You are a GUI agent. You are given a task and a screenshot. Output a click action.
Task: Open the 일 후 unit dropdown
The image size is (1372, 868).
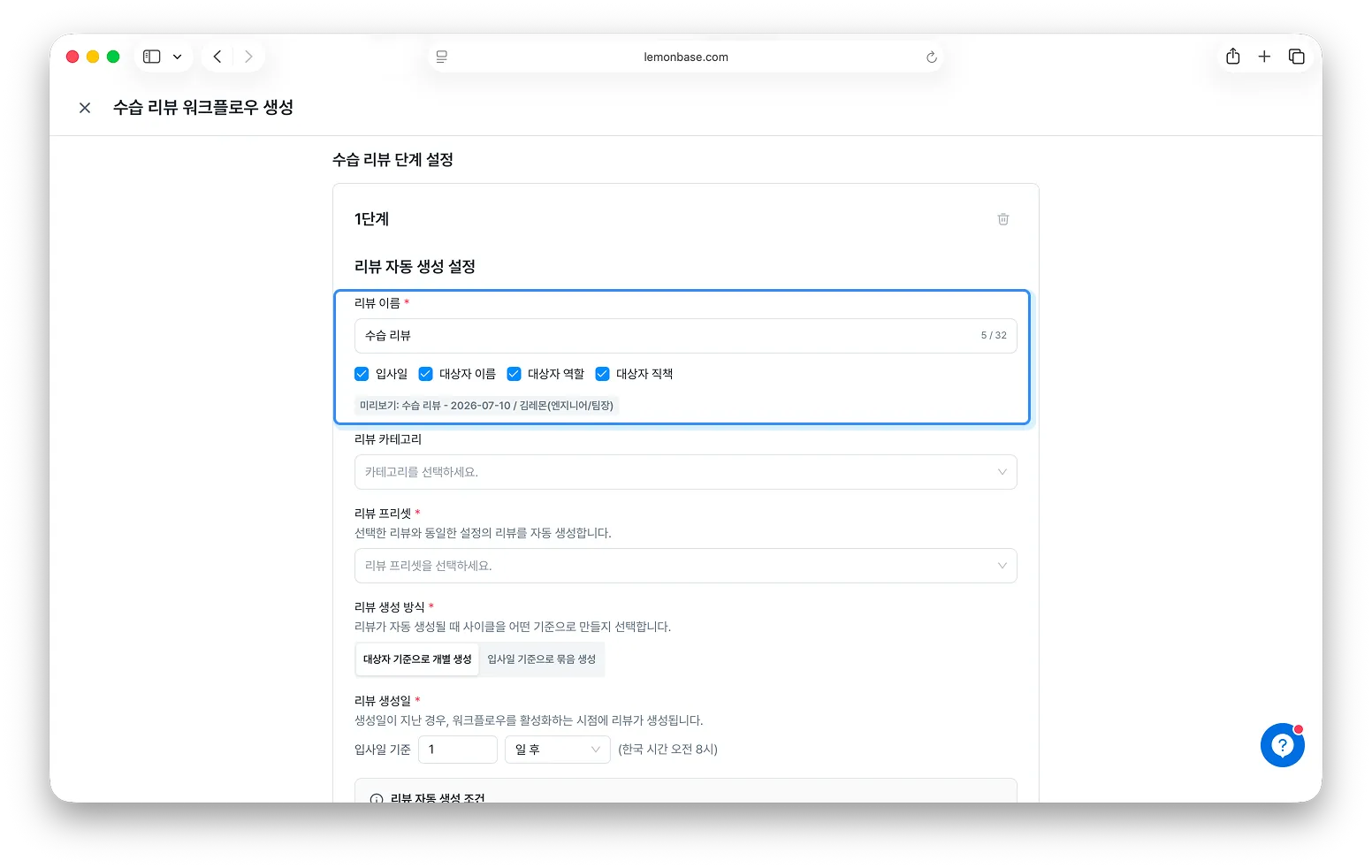tap(558, 750)
